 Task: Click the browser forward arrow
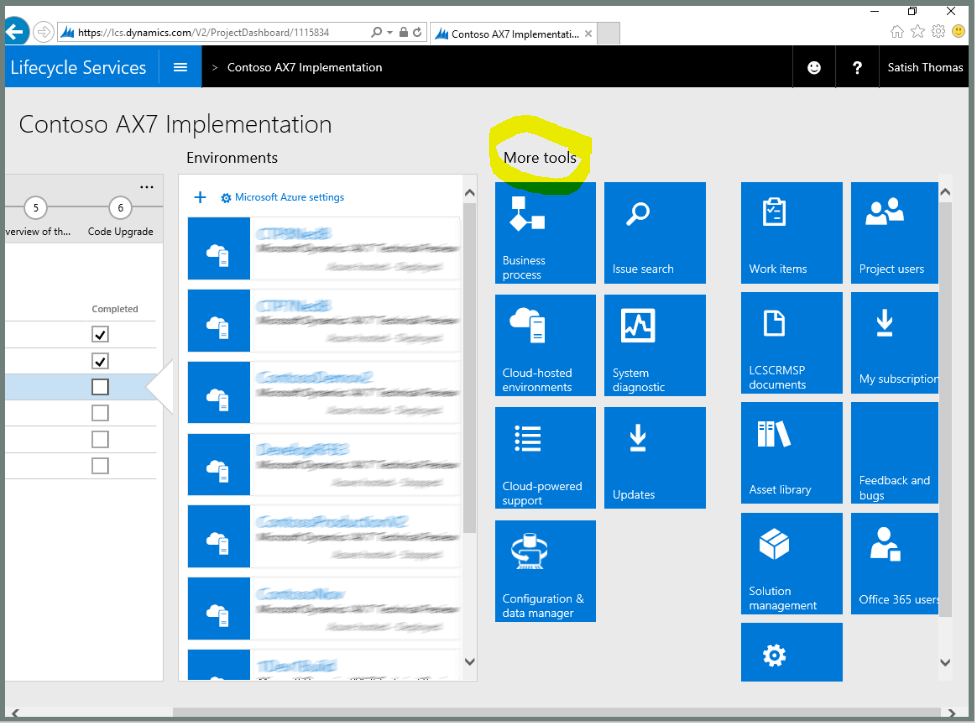(x=44, y=32)
